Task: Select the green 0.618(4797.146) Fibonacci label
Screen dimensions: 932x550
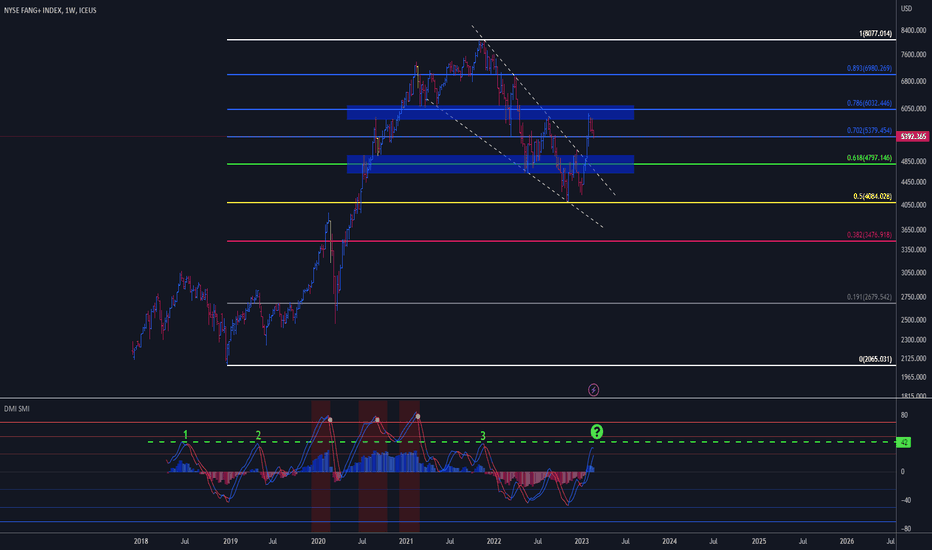Action: tap(870, 158)
